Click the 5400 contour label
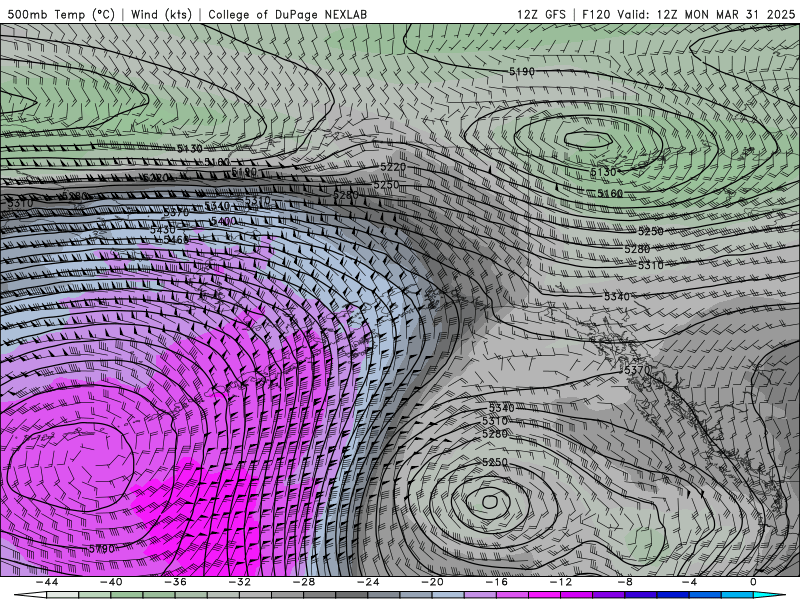The height and width of the screenshot is (600, 800). point(223,221)
